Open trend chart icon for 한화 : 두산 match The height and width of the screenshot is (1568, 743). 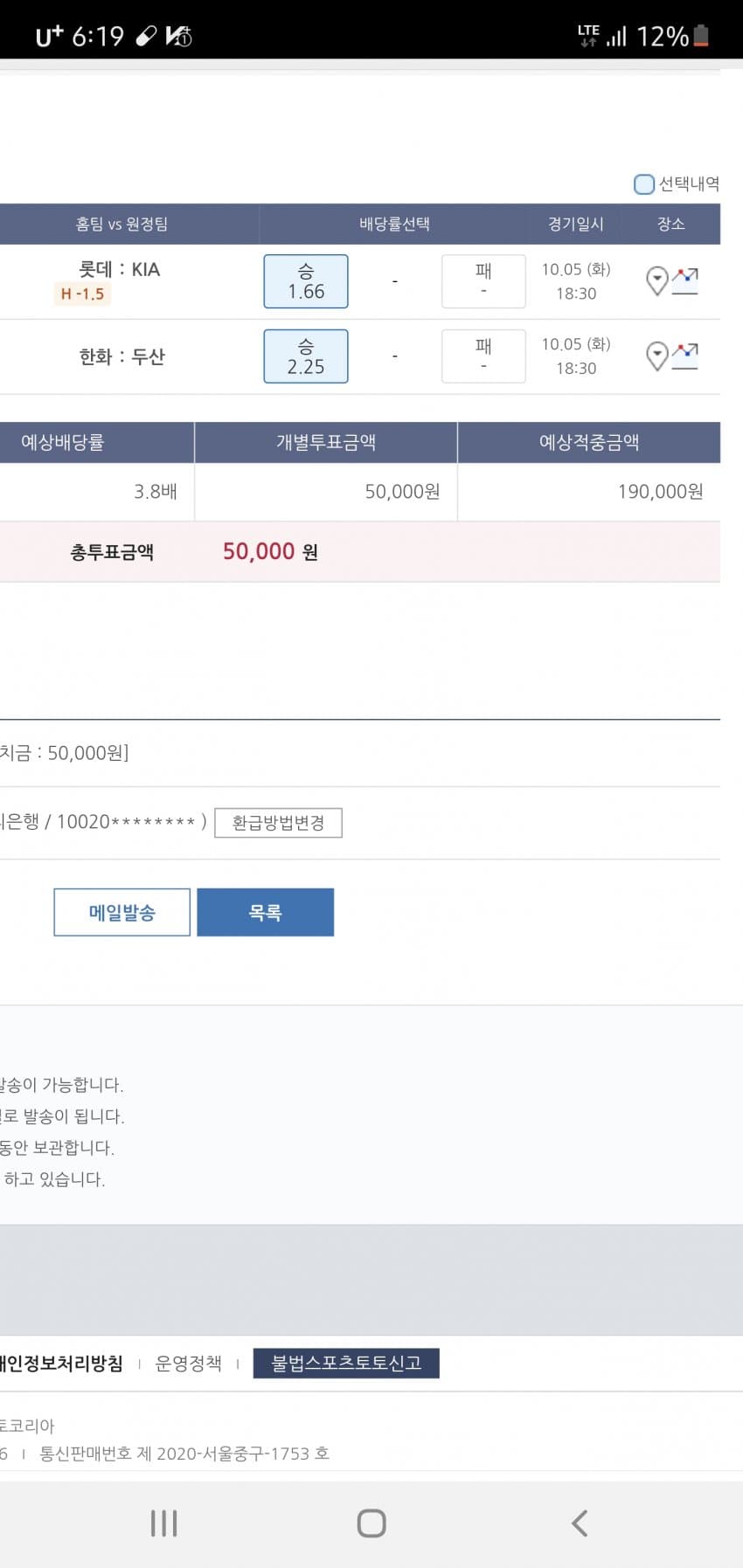(685, 356)
